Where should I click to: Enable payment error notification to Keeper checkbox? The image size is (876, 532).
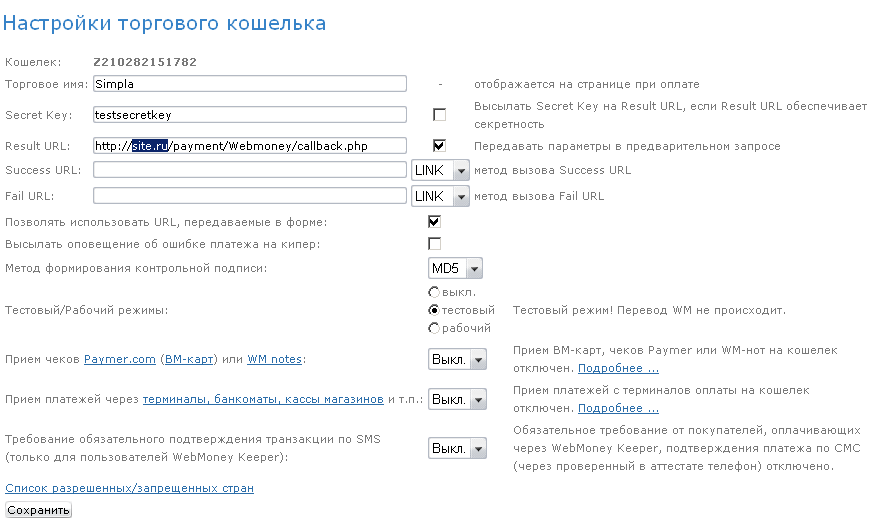434,244
